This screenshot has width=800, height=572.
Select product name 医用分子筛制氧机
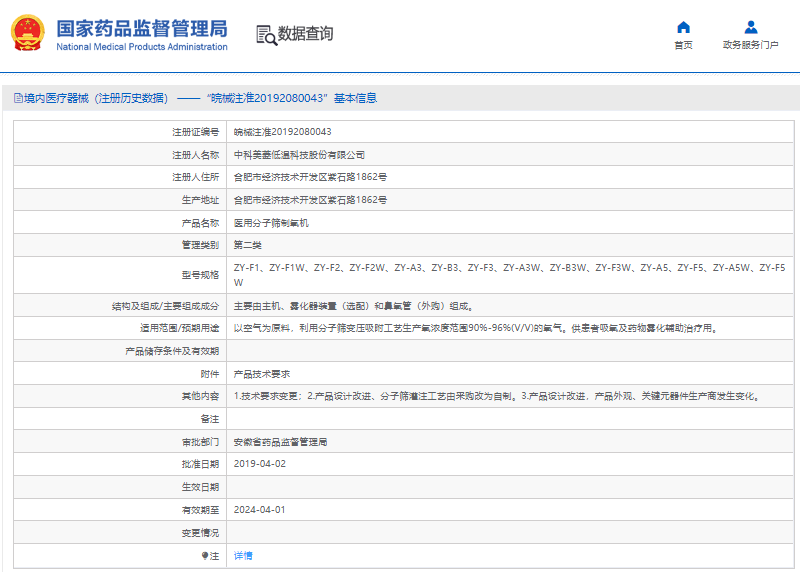point(271,223)
